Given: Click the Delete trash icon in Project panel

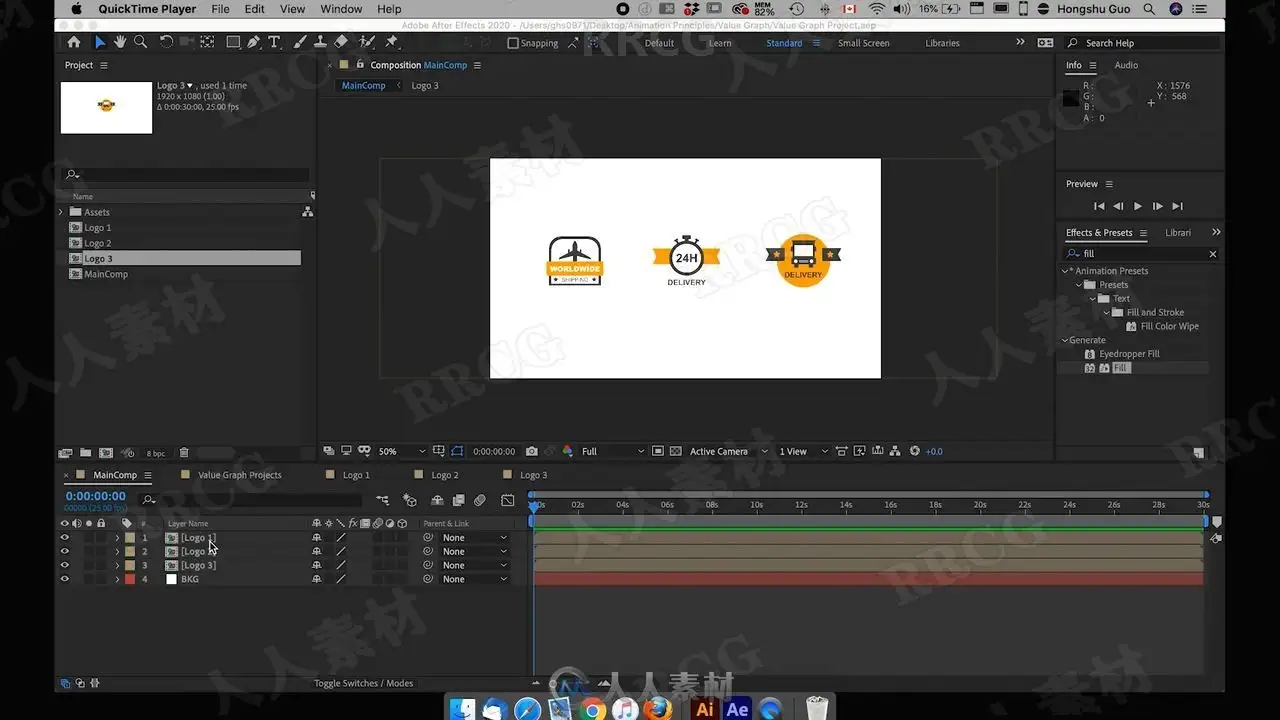Looking at the screenshot, I should 184,453.
